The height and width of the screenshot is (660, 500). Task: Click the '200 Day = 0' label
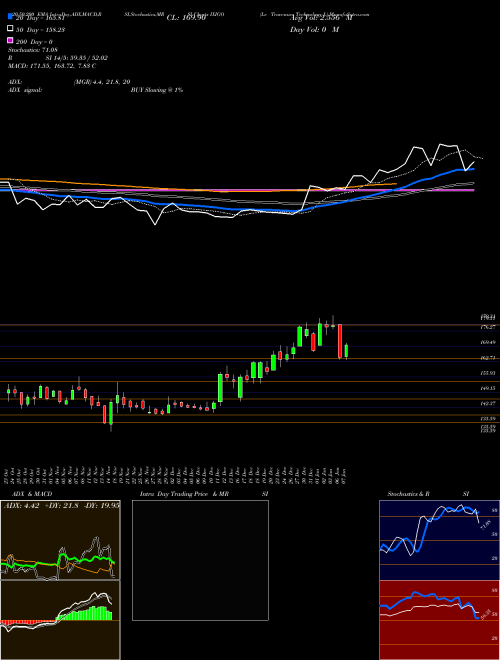click(x=34, y=42)
